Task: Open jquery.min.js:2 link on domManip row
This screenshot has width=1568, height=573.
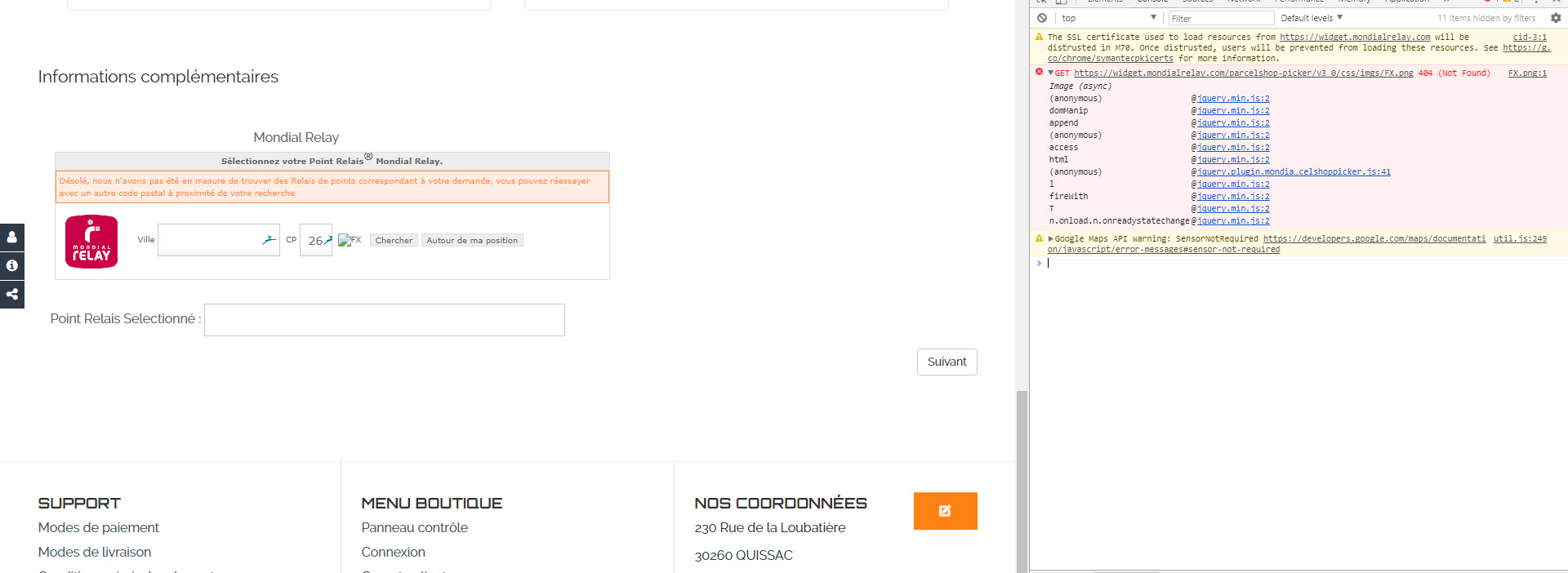Action: [1233, 110]
